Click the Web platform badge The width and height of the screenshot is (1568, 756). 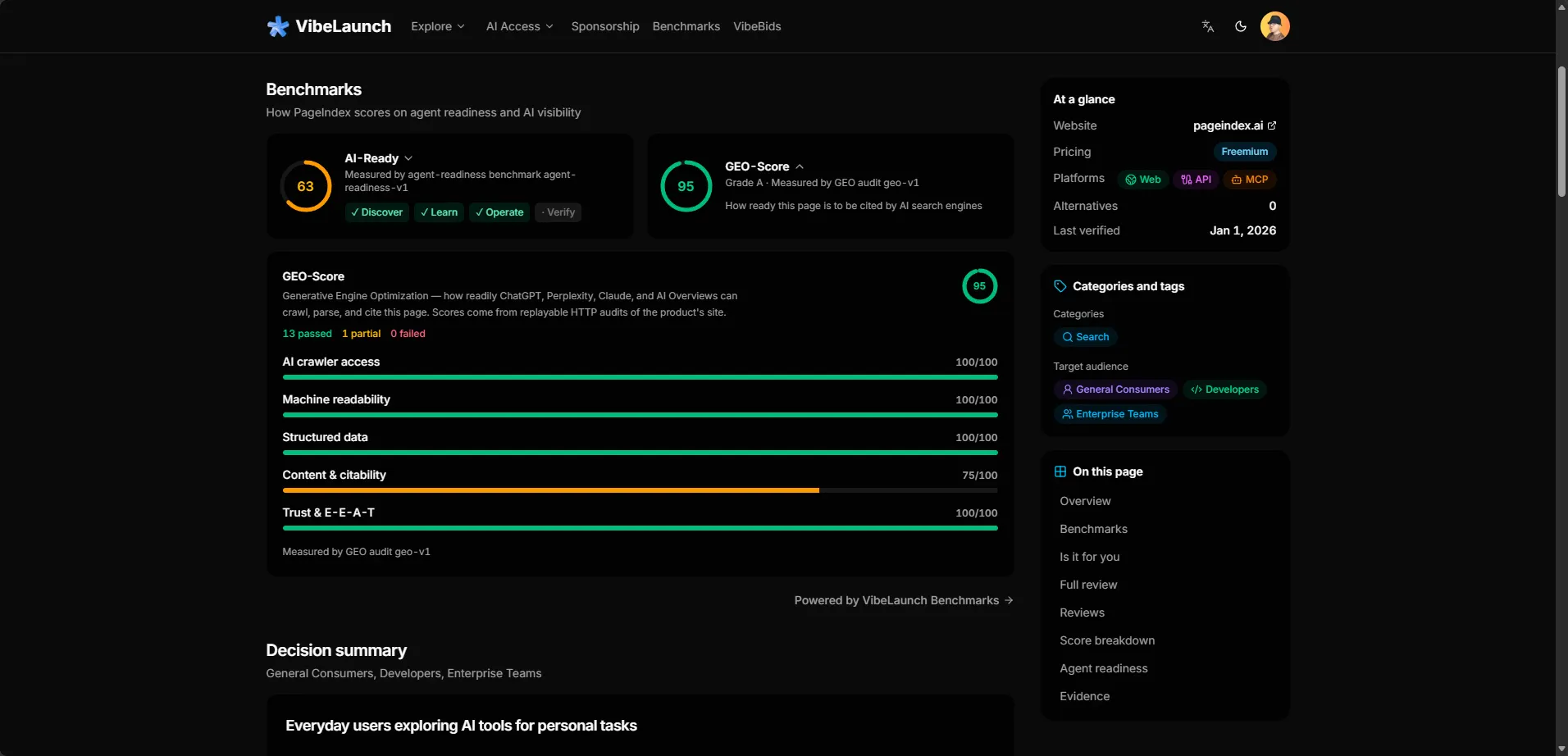[1143, 180]
